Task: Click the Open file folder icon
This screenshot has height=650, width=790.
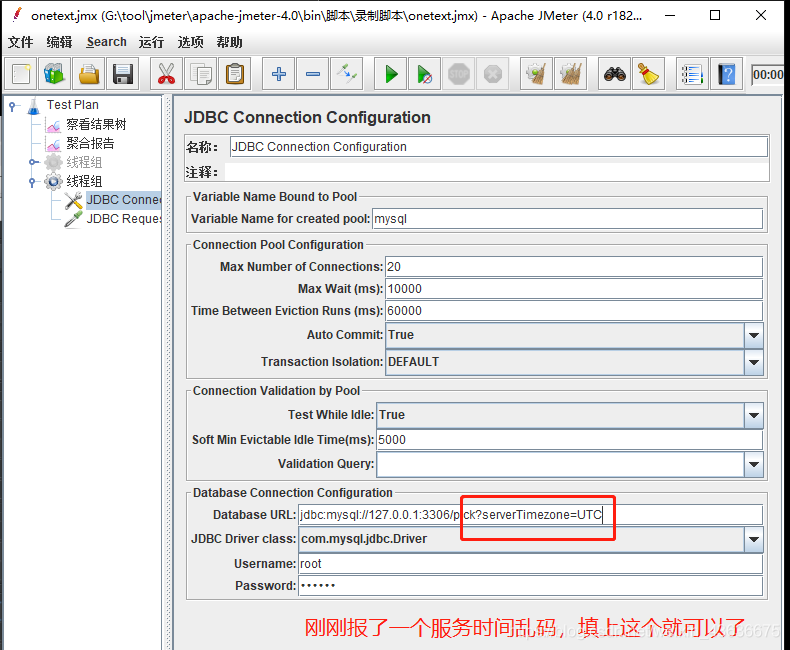Action: [x=89, y=75]
